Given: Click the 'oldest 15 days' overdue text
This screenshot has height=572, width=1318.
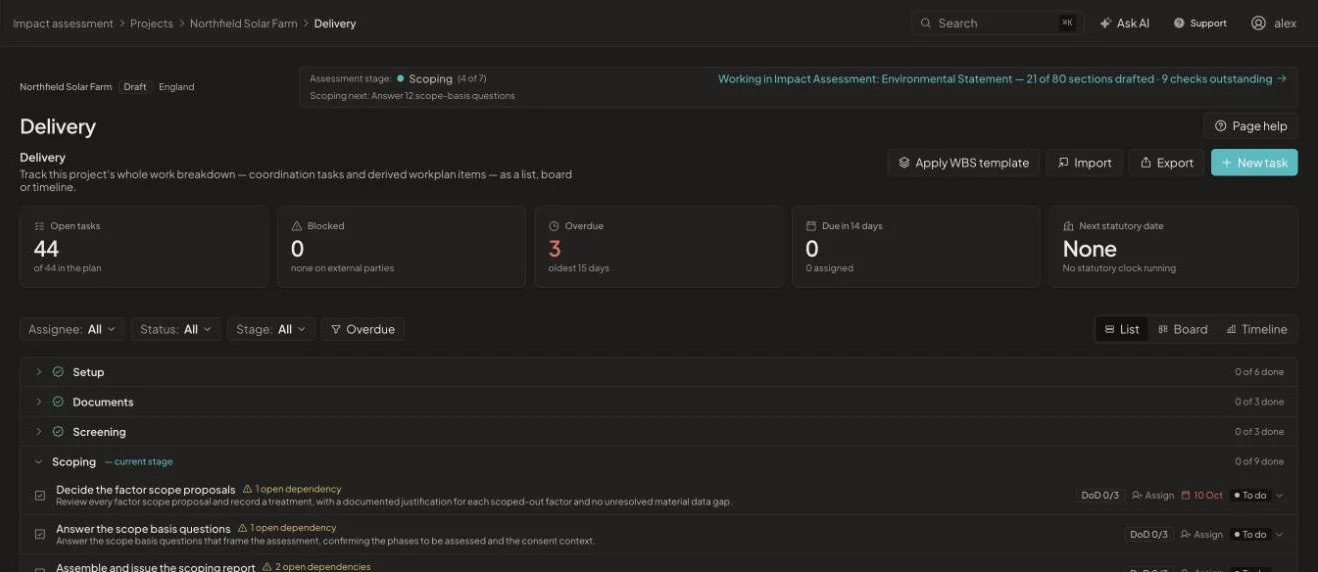Looking at the screenshot, I should [x=579, y=268].
